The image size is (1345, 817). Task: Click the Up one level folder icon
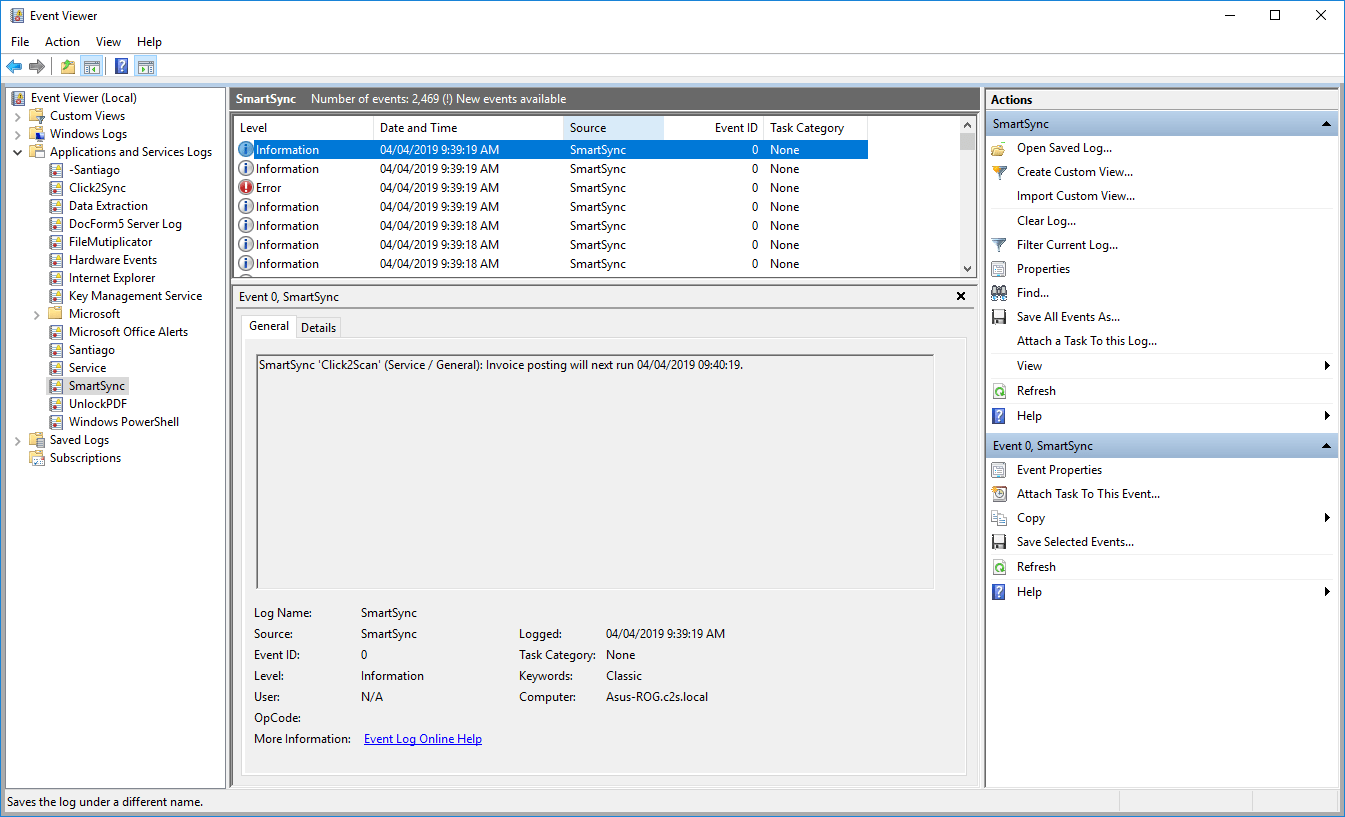pos(68,67)
